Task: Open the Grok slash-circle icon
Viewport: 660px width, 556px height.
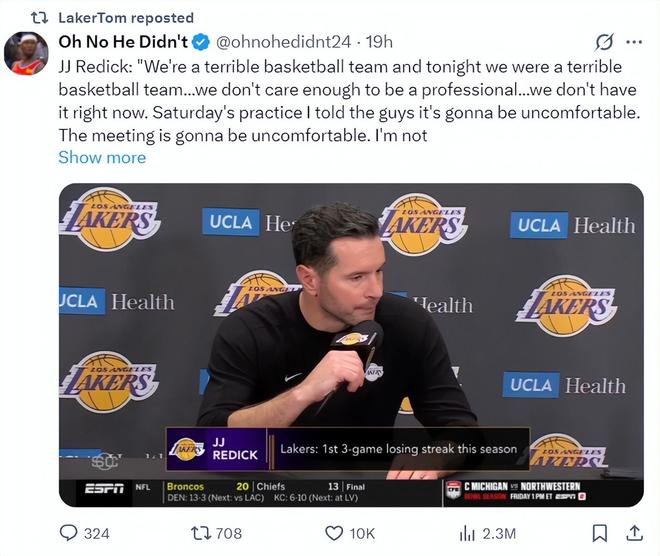Action: pyautogui.click(x=604, y=42)
